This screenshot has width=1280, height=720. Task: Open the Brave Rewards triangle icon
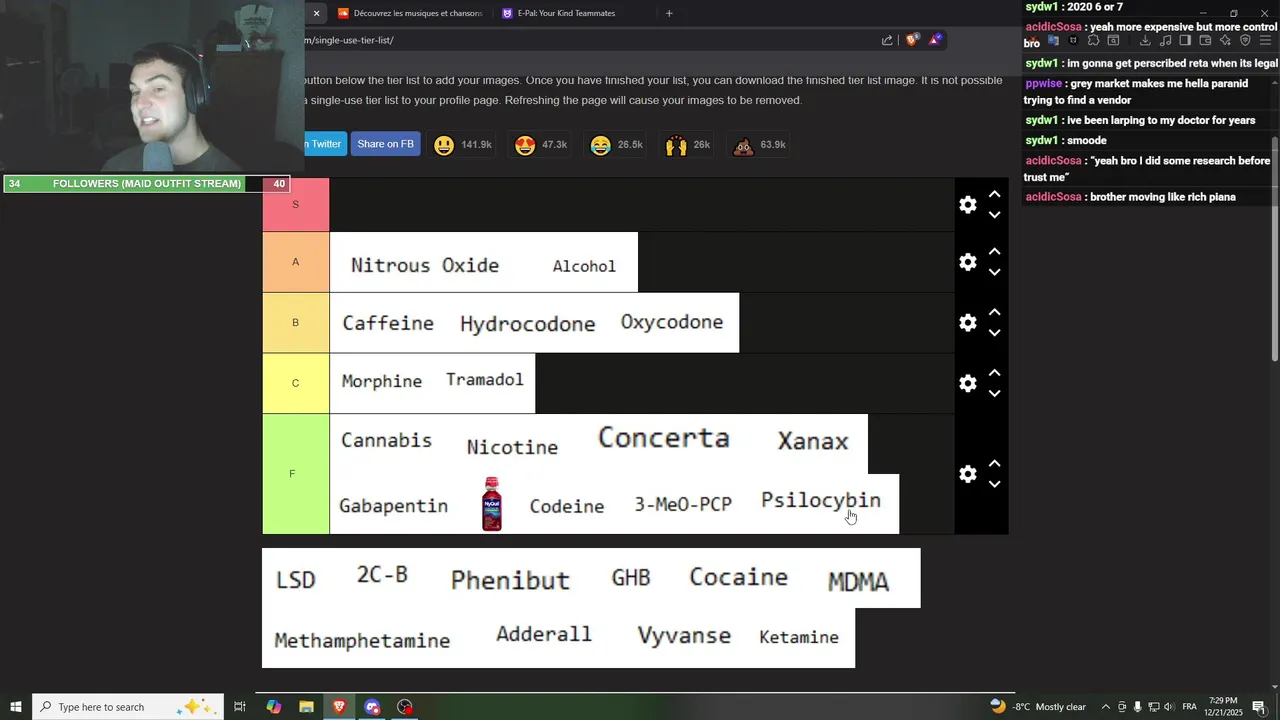935,40
